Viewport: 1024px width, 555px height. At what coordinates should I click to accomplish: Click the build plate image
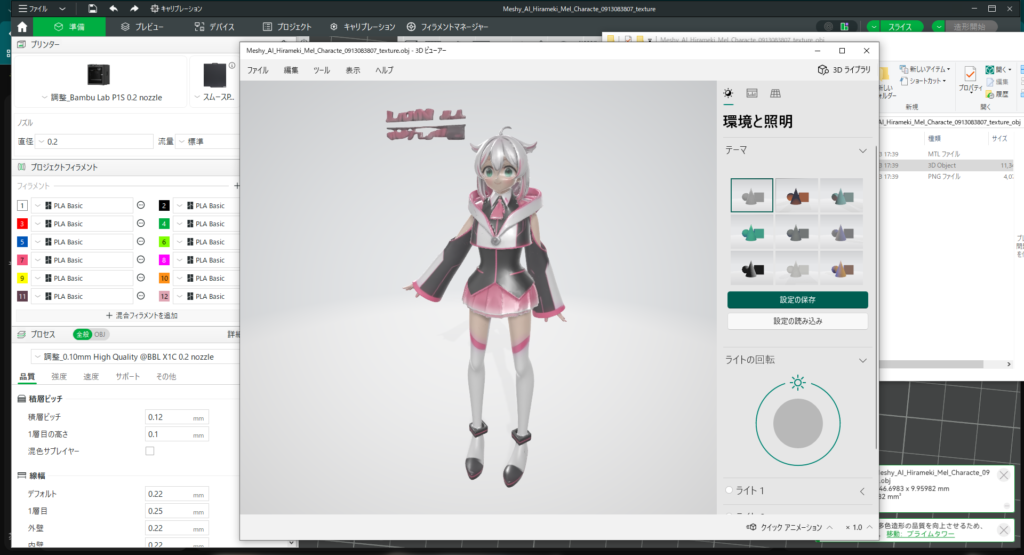coord(214,75)
